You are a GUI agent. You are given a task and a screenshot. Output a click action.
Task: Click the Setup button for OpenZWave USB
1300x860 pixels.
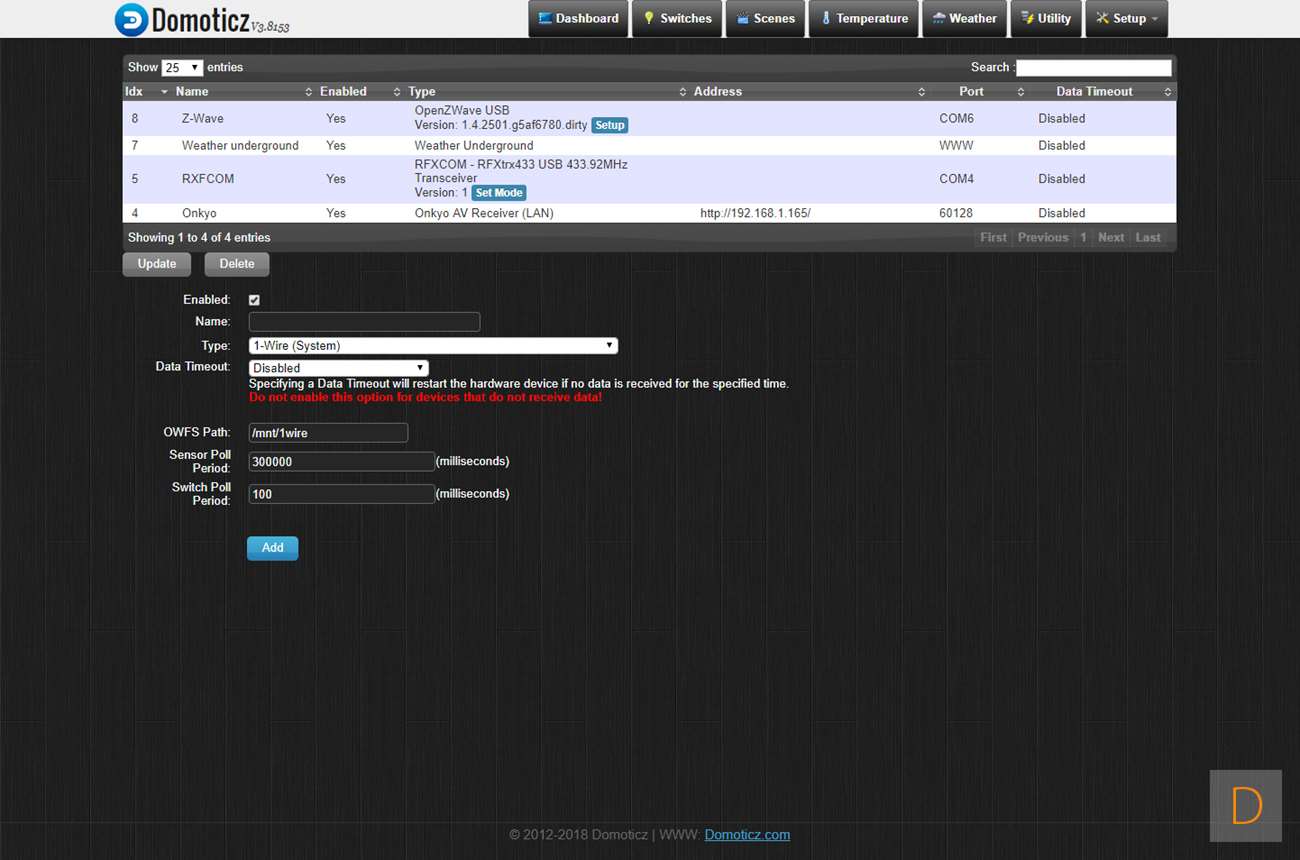tap(609, 126)
